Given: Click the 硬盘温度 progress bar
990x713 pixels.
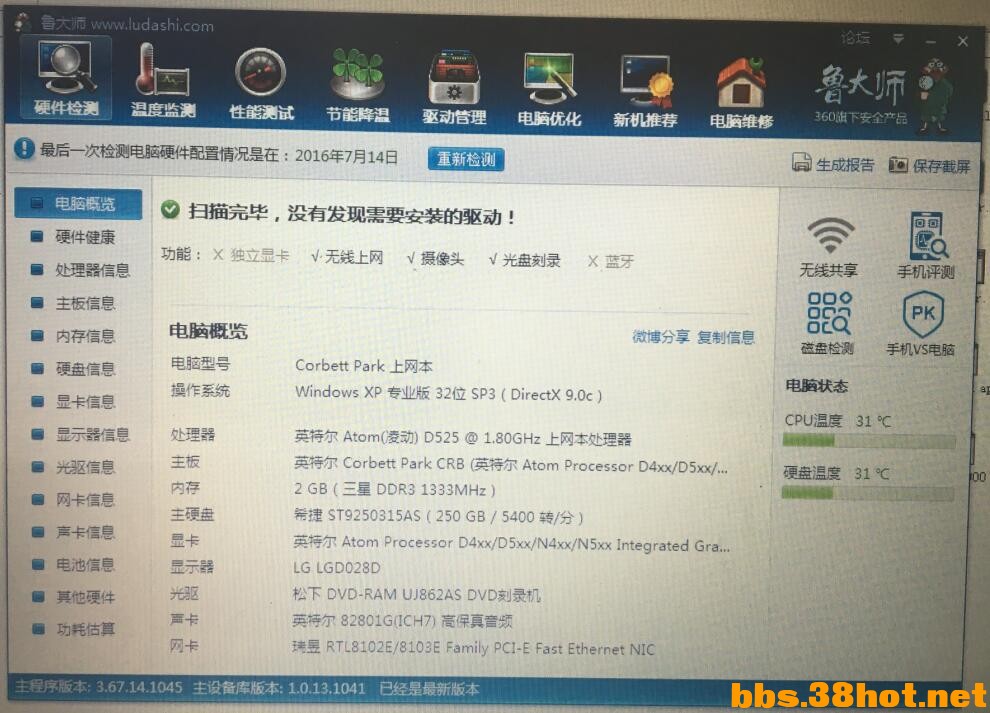Looking at the screenshot, I should tap(867, 493).
